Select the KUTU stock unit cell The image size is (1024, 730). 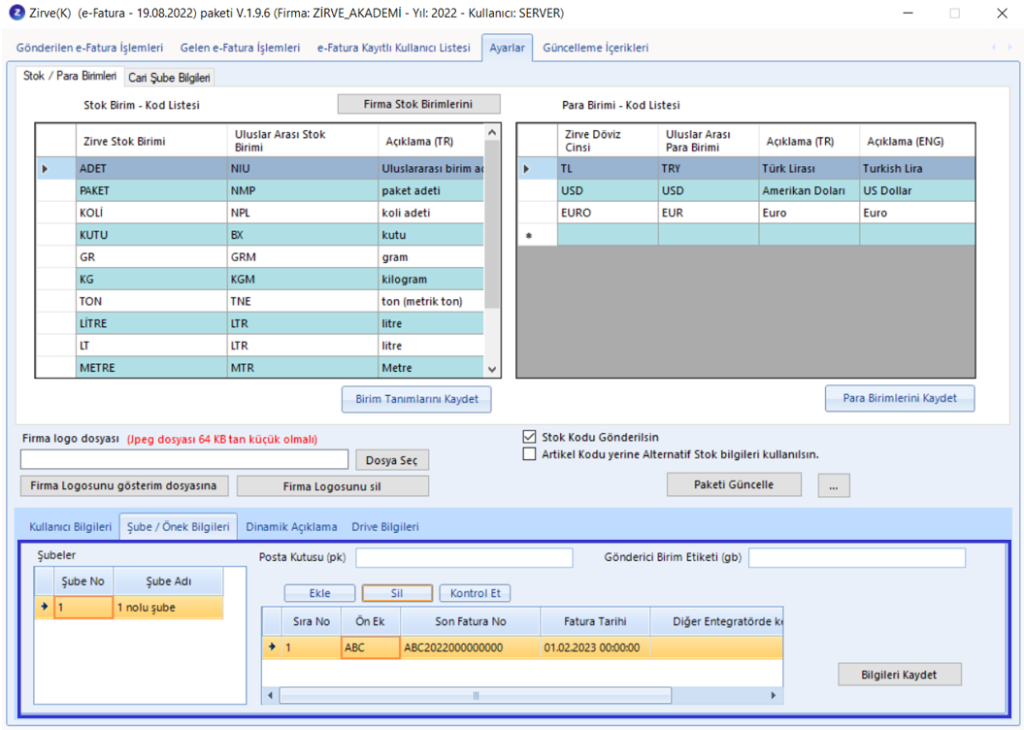[x=152, y=235]
